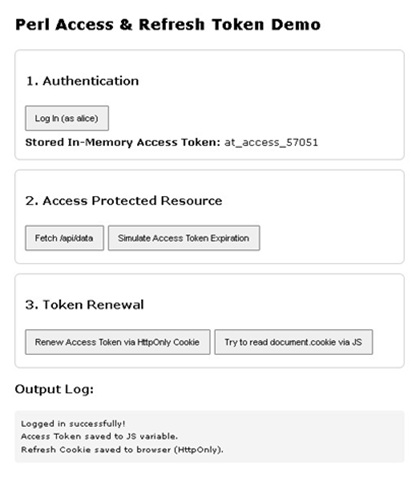Click the 1. Authentication heading

point(82,81)
